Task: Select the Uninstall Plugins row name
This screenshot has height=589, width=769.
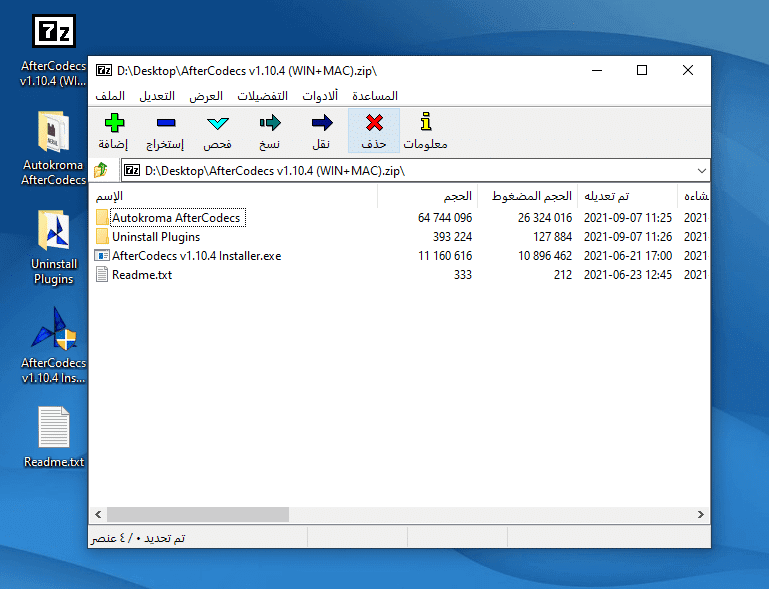Action: click(156, 237)
